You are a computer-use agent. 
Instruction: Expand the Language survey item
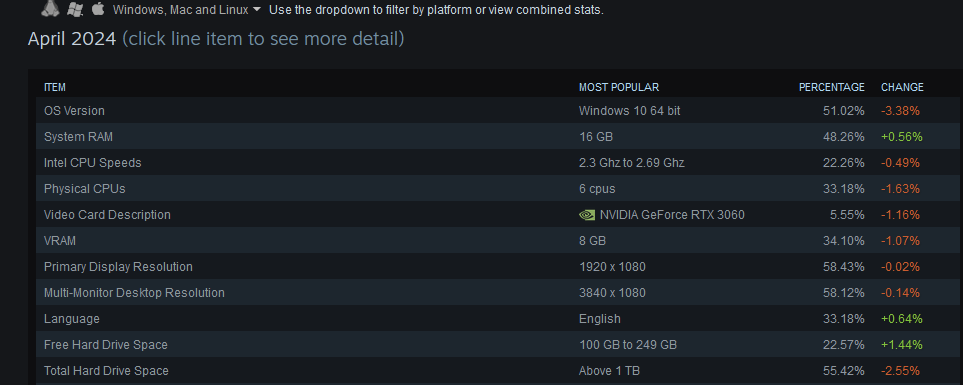(497, 319)
